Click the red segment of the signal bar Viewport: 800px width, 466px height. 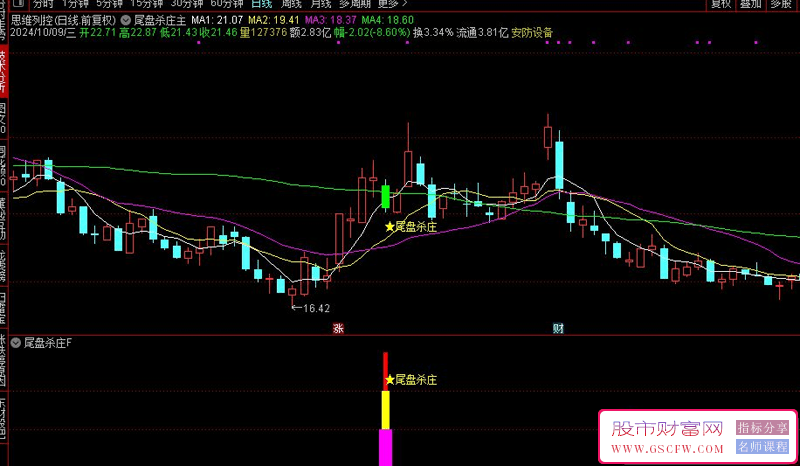tap(386, 371)
